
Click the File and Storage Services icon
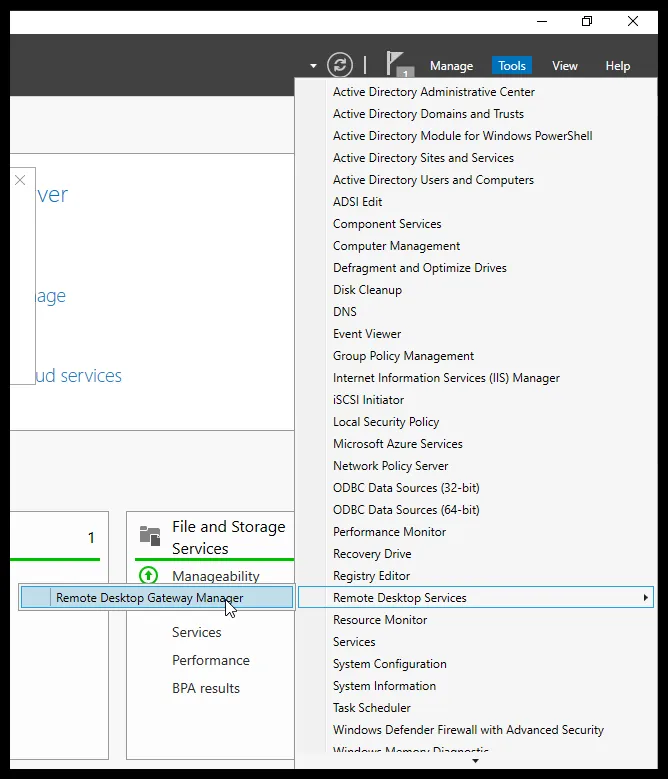tap(150, 536)
